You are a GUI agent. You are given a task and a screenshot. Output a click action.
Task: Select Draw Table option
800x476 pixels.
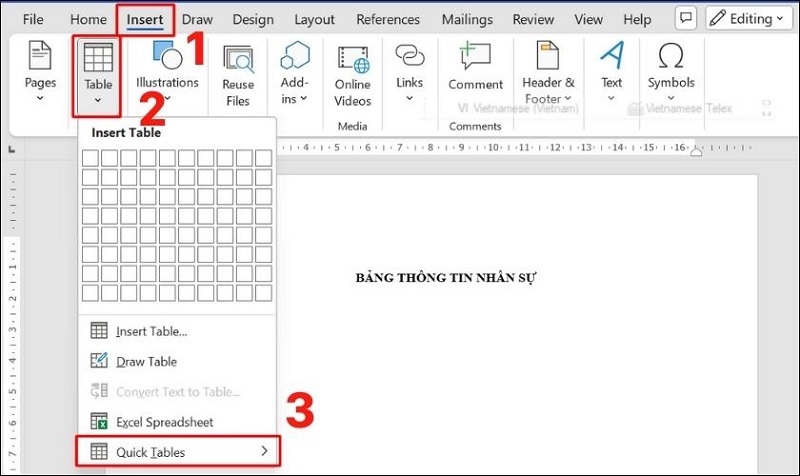[x=146, y=361]
